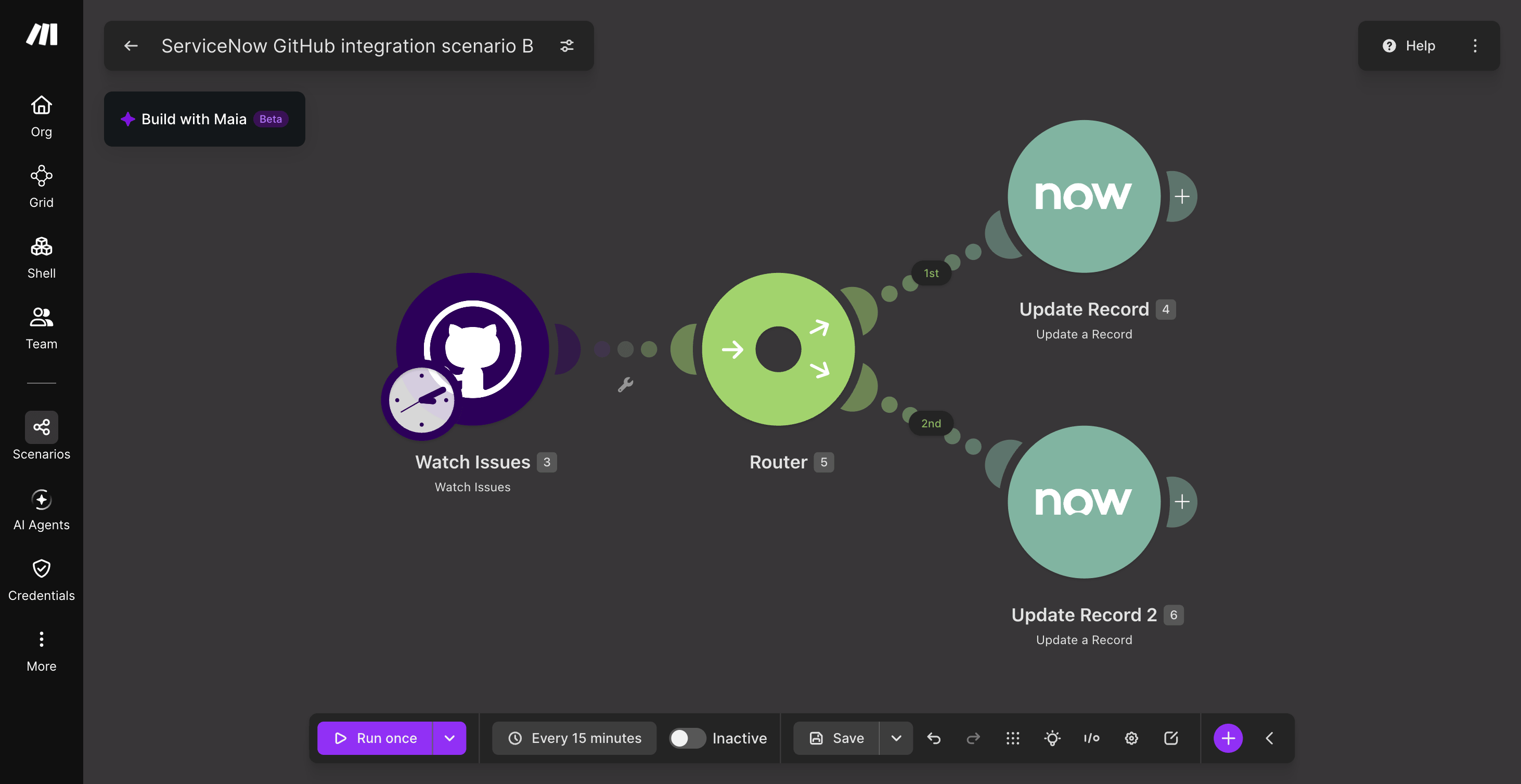Open scenario inputs and outputs icon
The width and height of the screenshot is (1521, 784).
(x=1092, y=738)
